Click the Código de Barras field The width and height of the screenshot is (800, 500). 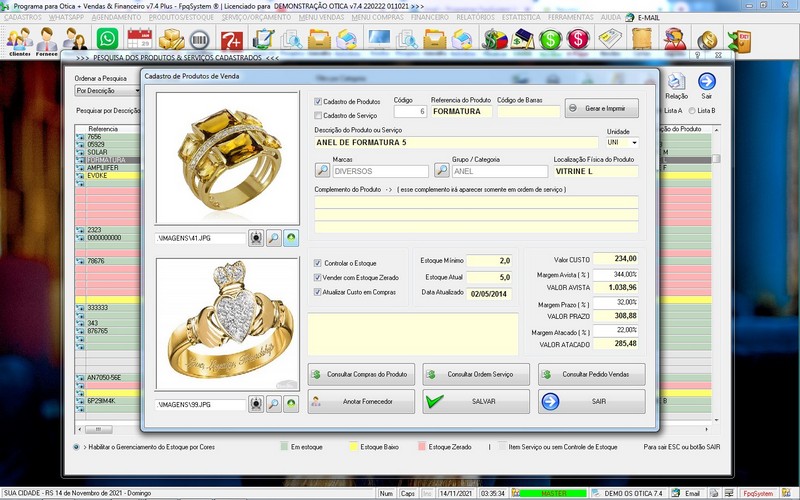tap(529, 111)
